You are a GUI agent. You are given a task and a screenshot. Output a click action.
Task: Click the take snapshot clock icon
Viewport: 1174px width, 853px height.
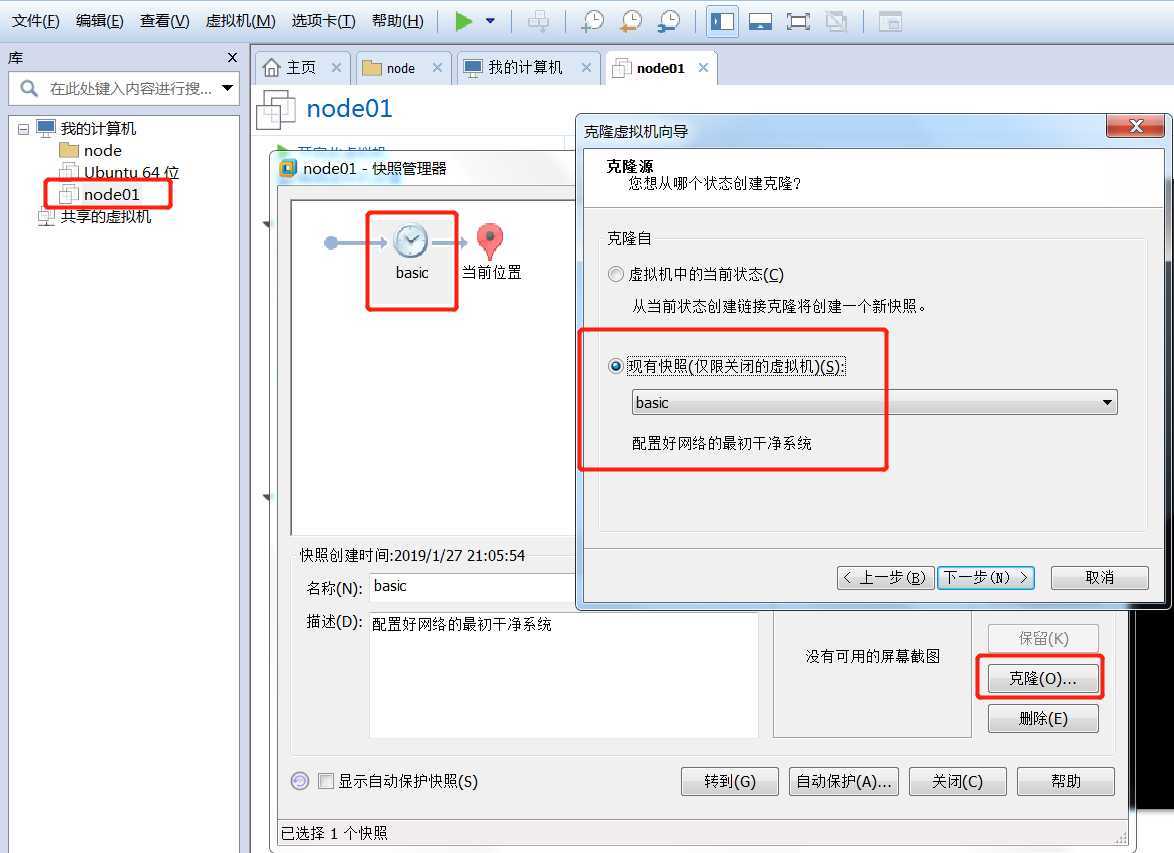click(592, 22)
